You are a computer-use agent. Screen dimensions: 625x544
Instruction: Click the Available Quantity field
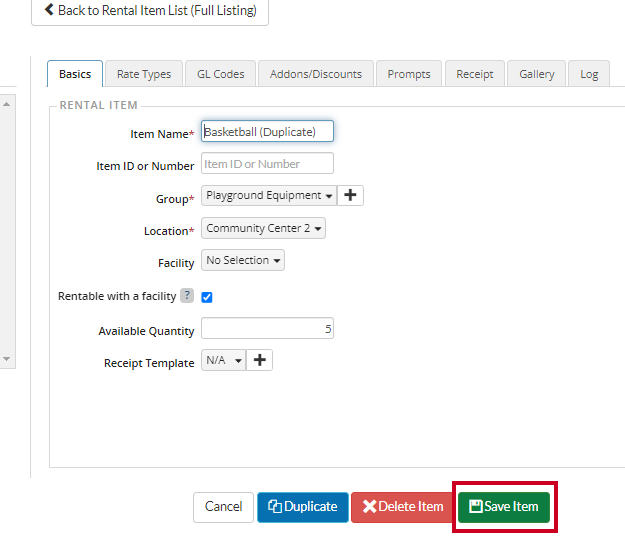267,328
